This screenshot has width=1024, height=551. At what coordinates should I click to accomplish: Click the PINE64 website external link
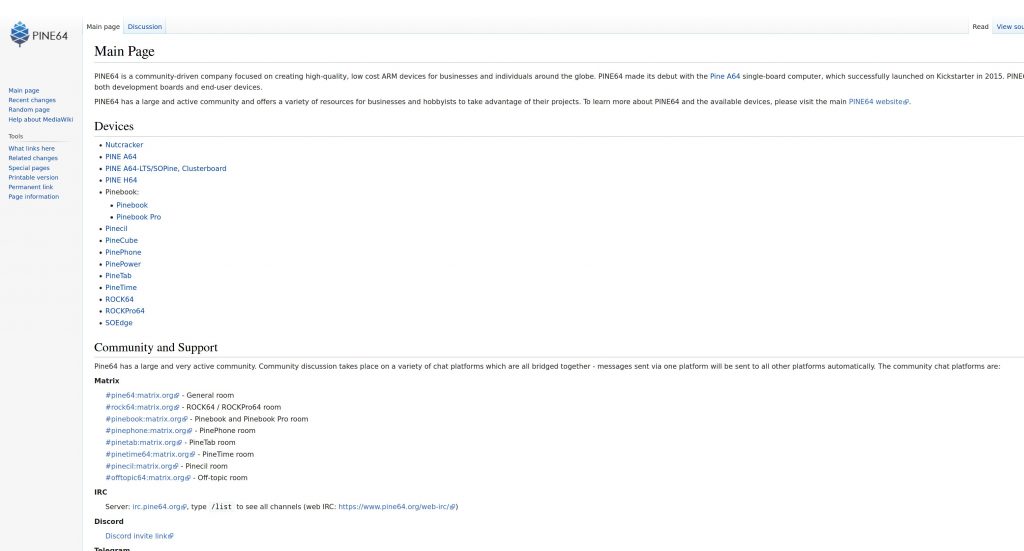coord(876,101)
